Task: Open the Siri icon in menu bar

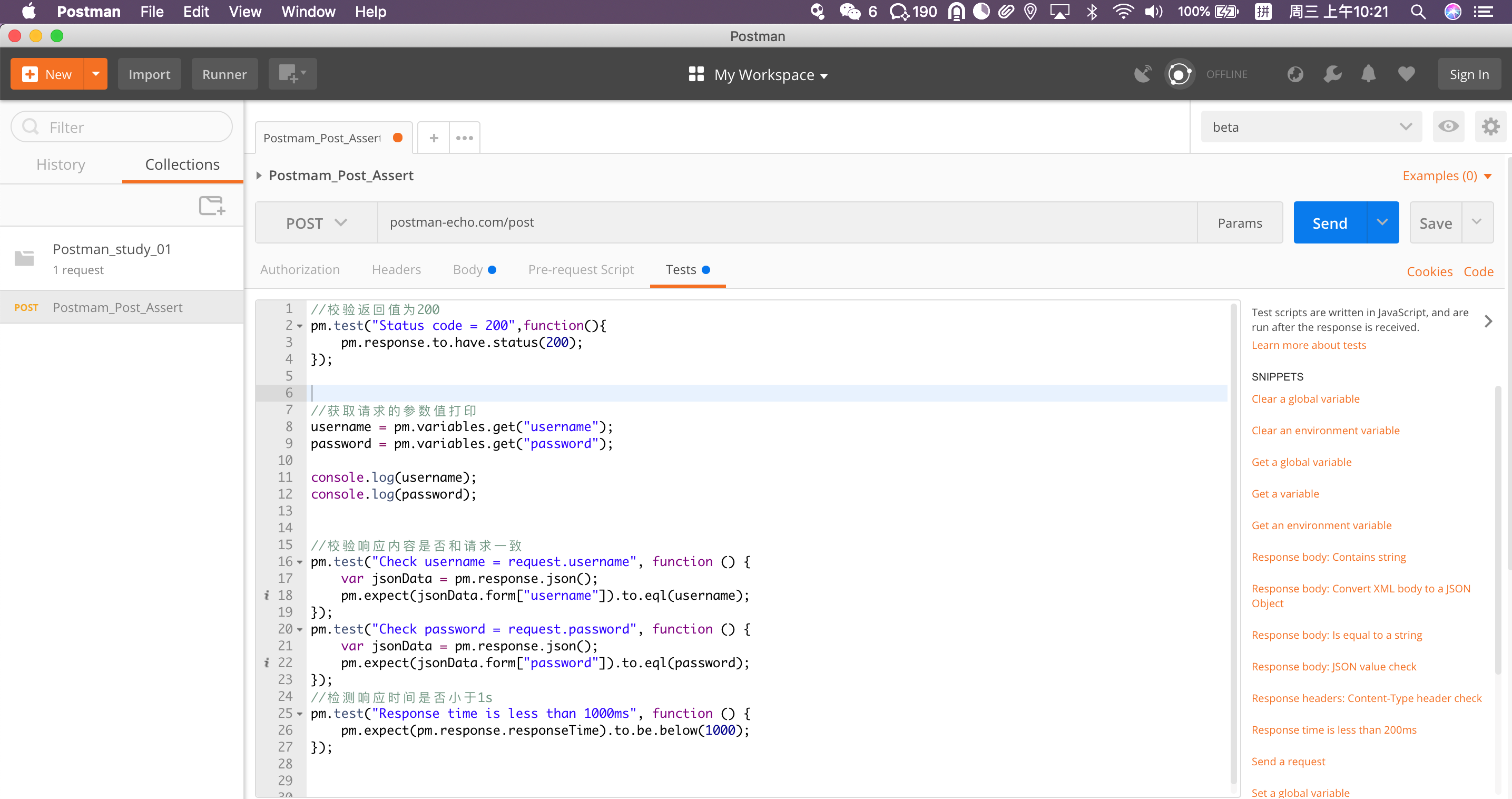Action: click(x=1452, y=12)
